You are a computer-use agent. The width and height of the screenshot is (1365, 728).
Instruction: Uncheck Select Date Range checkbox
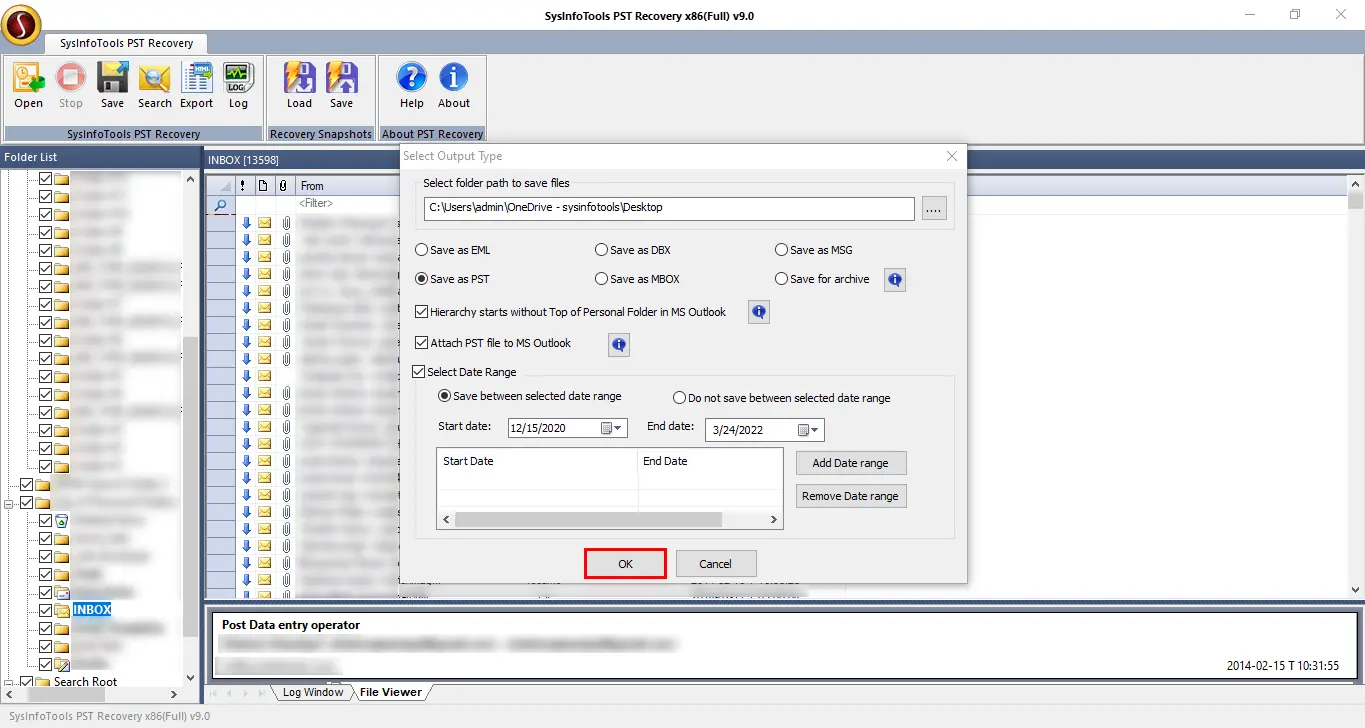419,372
